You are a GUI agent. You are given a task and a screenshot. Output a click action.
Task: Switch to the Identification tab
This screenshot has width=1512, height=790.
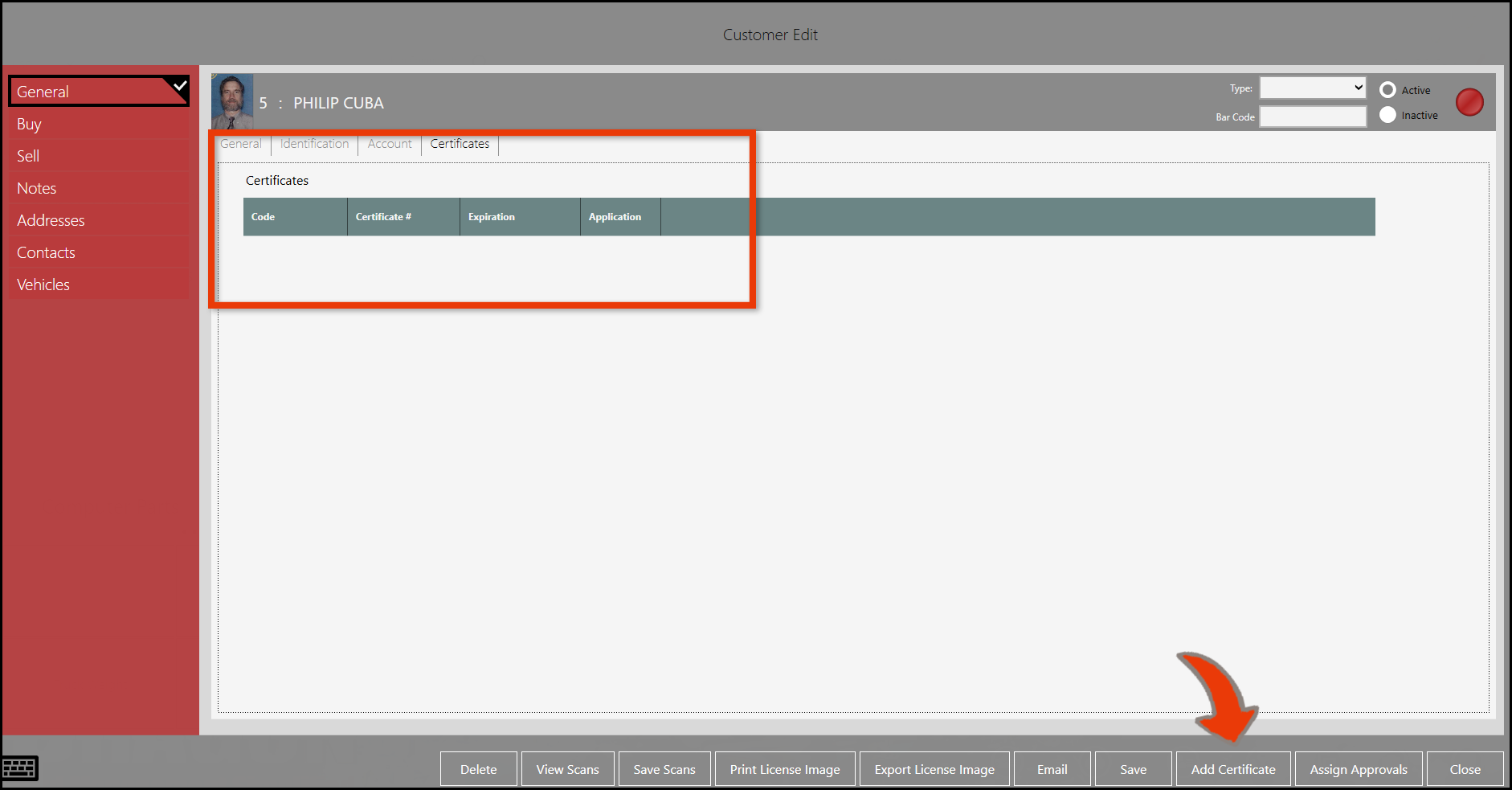pyautogui.click(x=314, y=144)
